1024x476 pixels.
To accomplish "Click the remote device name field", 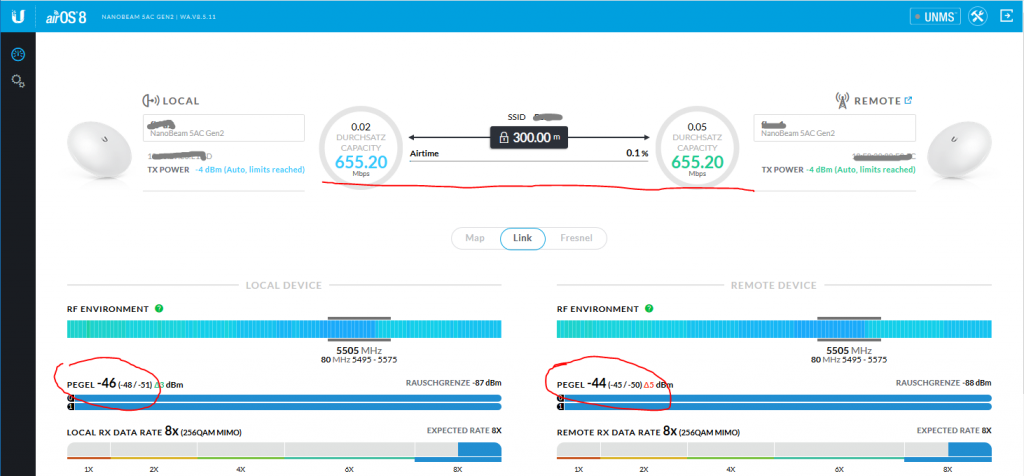I will [835, 128].
